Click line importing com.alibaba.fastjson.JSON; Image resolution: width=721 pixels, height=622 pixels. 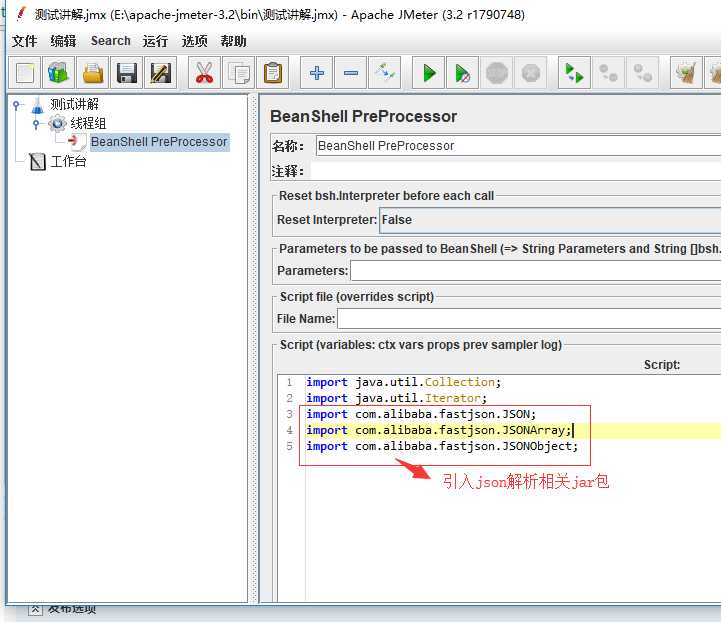point(421,414)
